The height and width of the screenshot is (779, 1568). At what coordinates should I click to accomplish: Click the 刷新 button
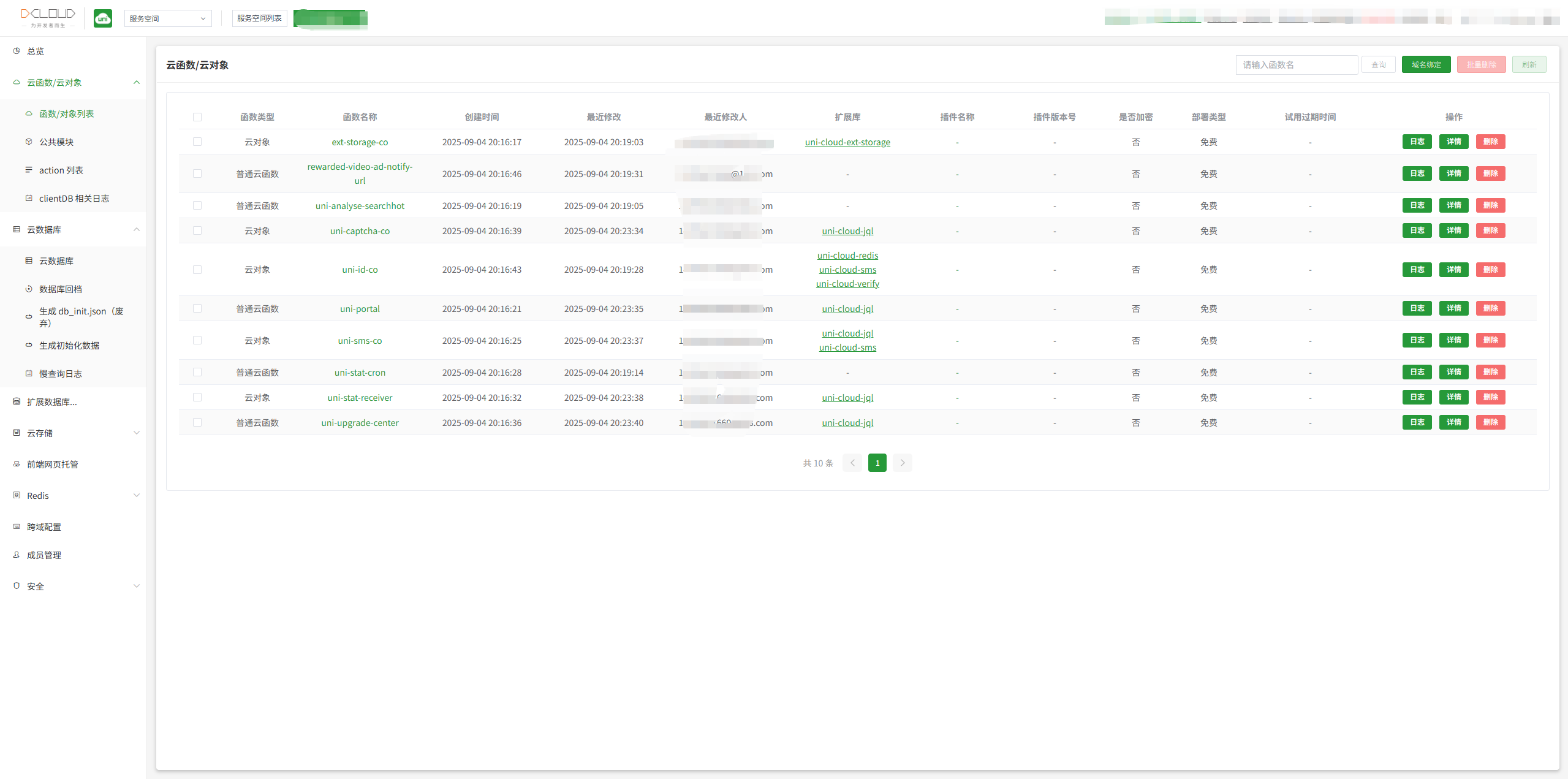tap(1529, 64)
